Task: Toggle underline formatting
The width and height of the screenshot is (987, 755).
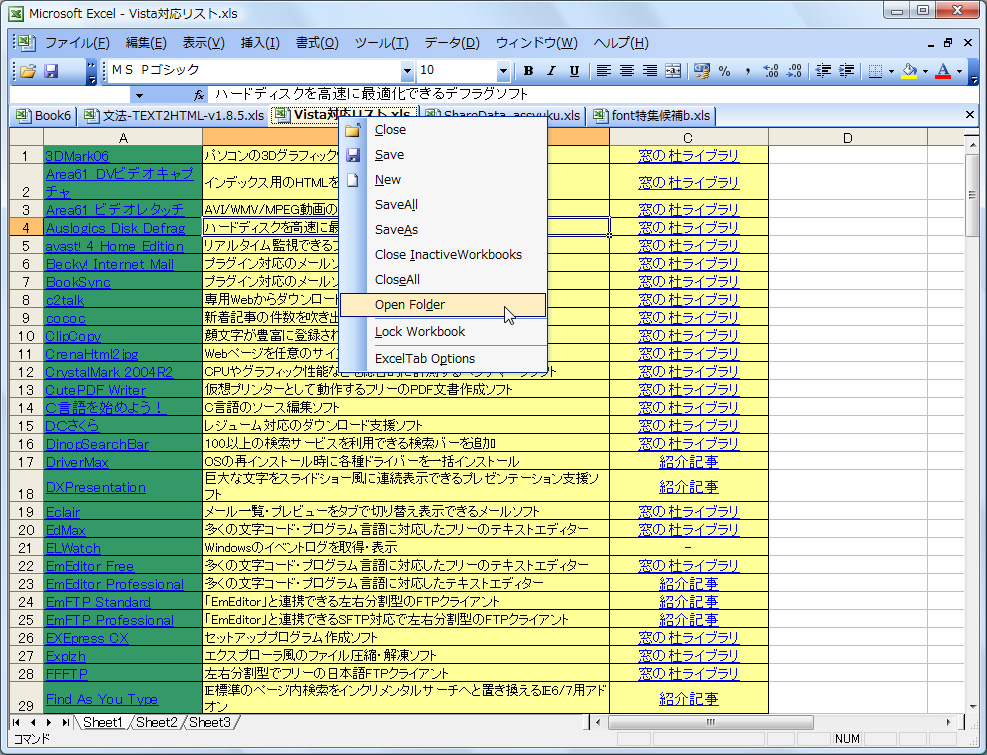Action: pos(574,71)
